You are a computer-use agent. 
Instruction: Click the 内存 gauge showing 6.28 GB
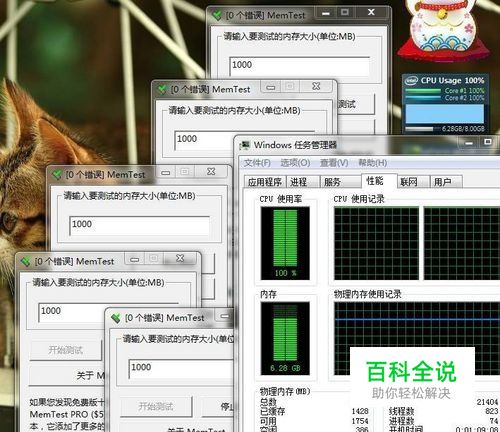pyautogui.click(x=285, y=338)
